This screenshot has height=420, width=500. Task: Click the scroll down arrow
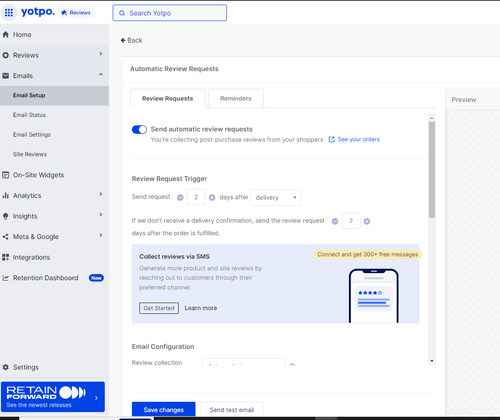point(432,361)
